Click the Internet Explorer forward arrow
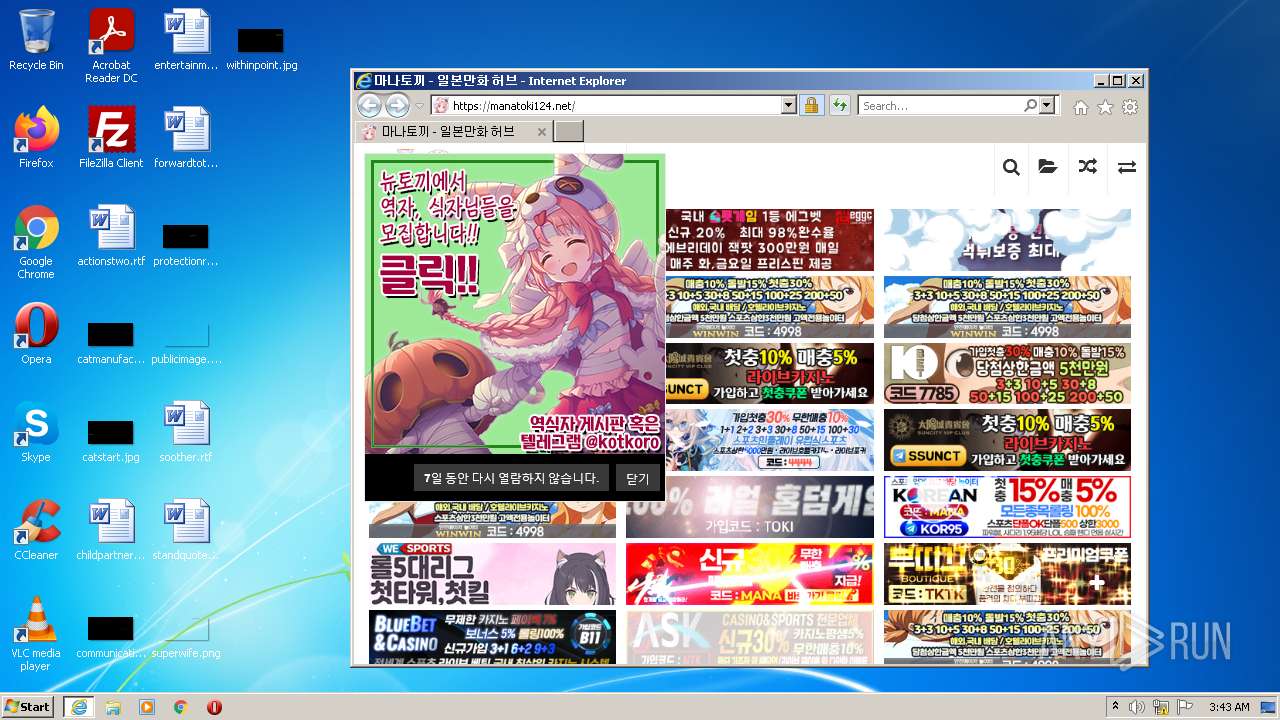The width and height of the screenshot is (1280, 720). 397,106
